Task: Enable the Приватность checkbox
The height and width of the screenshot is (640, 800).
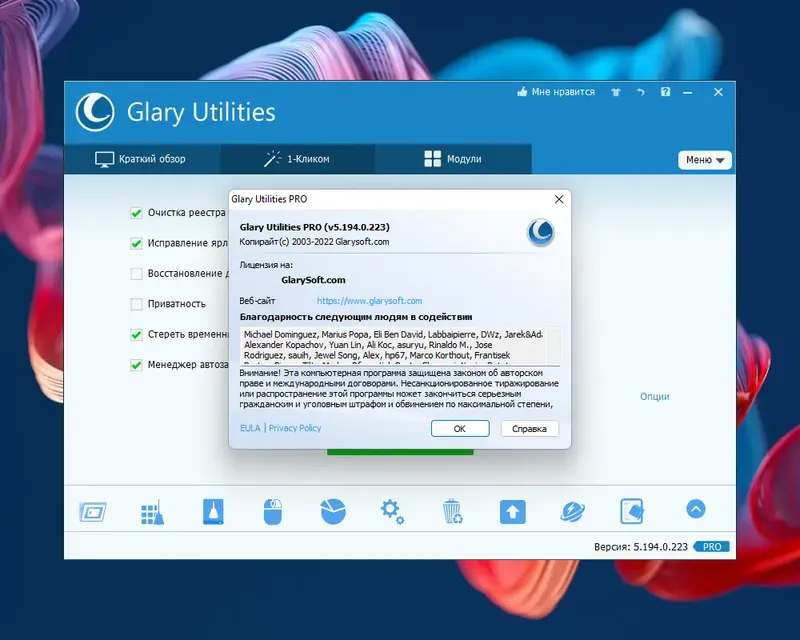Action: (x=136, y=304)
